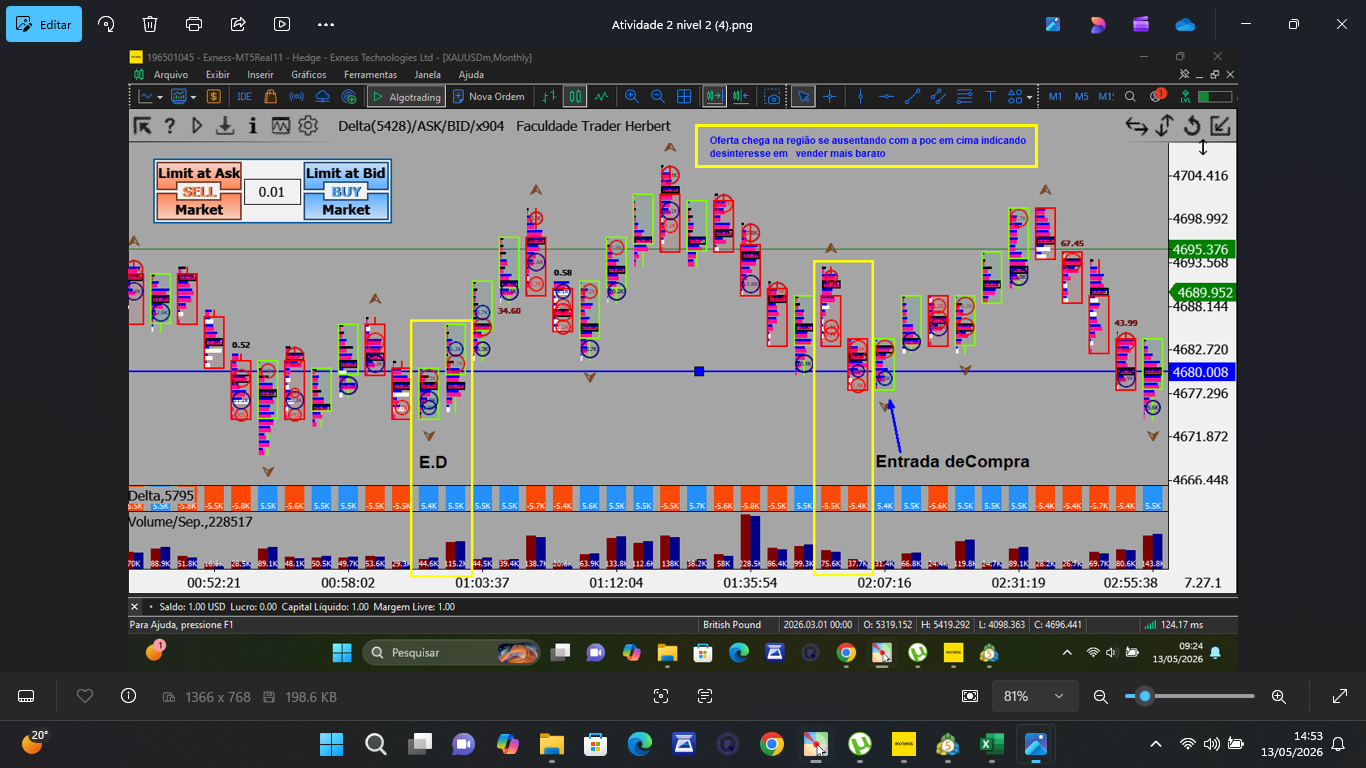Image resolution: width=1366 pixels, height=768 pixels.
Task: Scan image for text with OCR icon
Action: coord(705,696)
